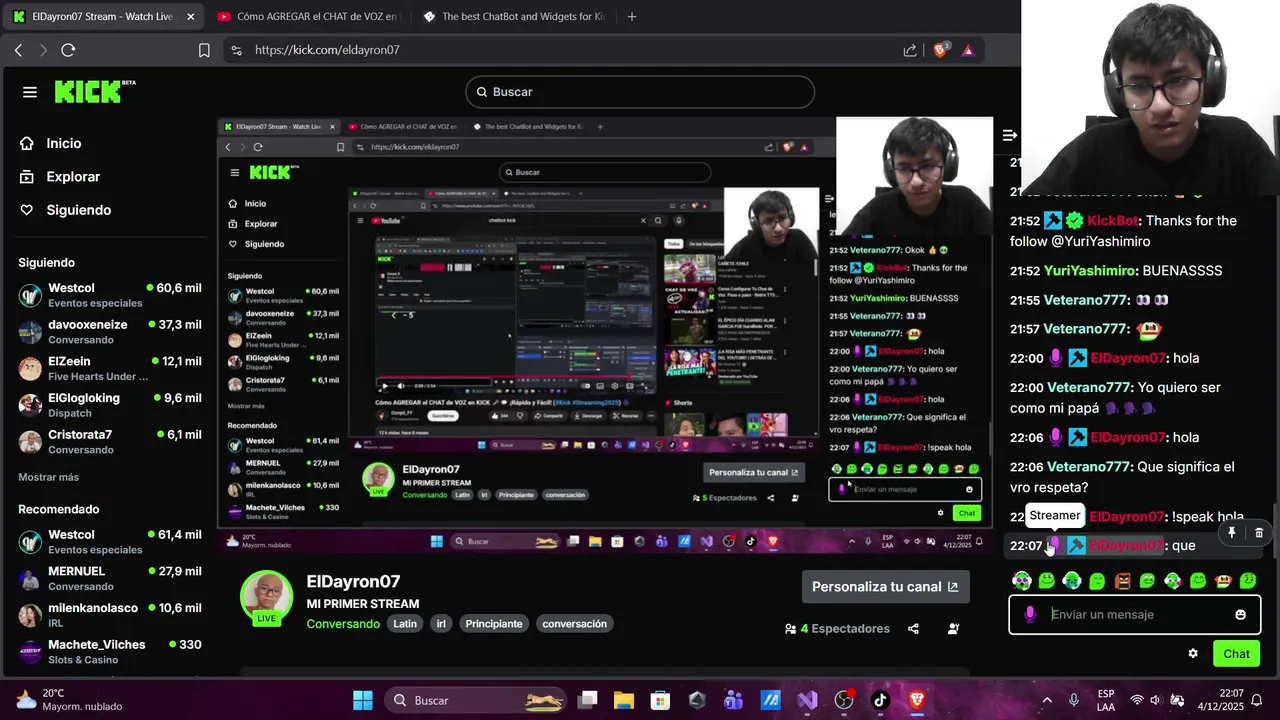Click the Enviar un mensaje field
Image resolution: width=1280 pixels, height=720 pixels.
pos(1134,615)
